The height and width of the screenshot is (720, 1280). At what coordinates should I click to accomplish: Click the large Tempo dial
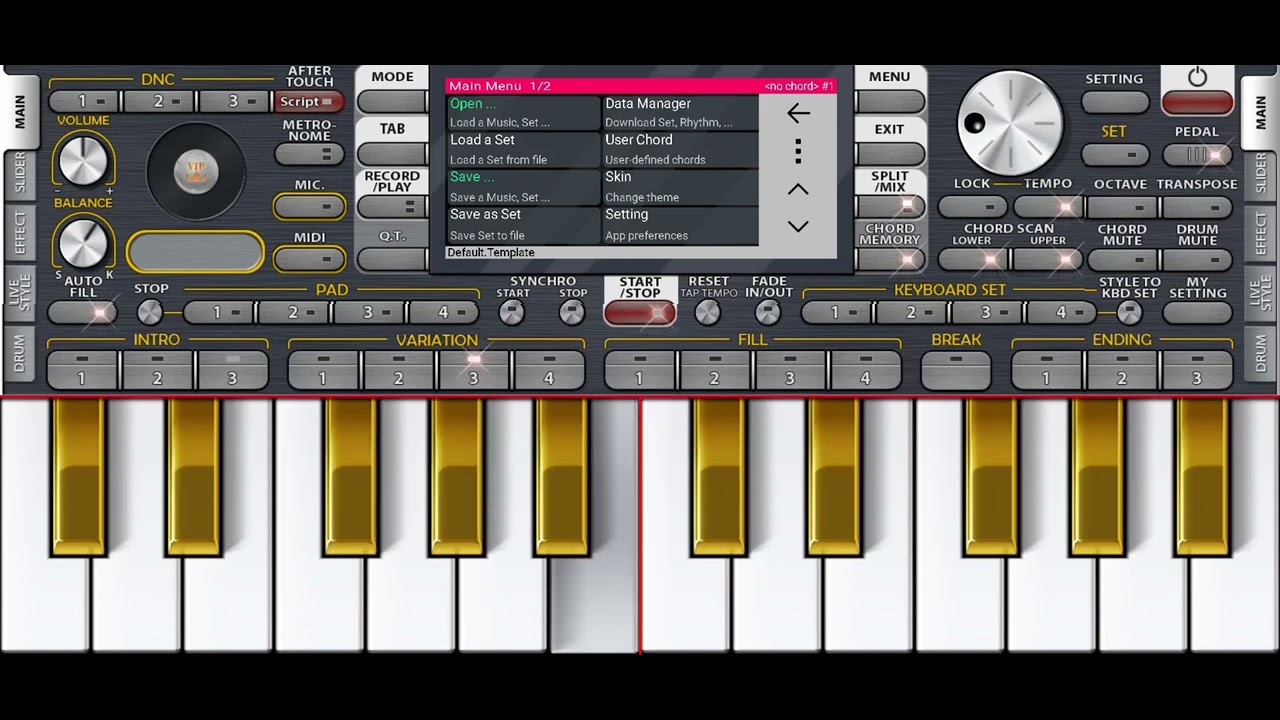tap(1011, 122)
